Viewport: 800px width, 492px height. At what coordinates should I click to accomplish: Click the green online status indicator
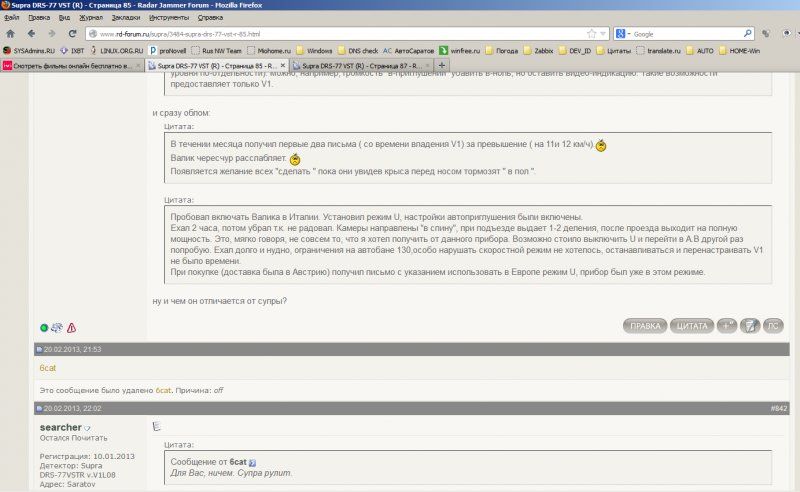(x=44, y=328)
